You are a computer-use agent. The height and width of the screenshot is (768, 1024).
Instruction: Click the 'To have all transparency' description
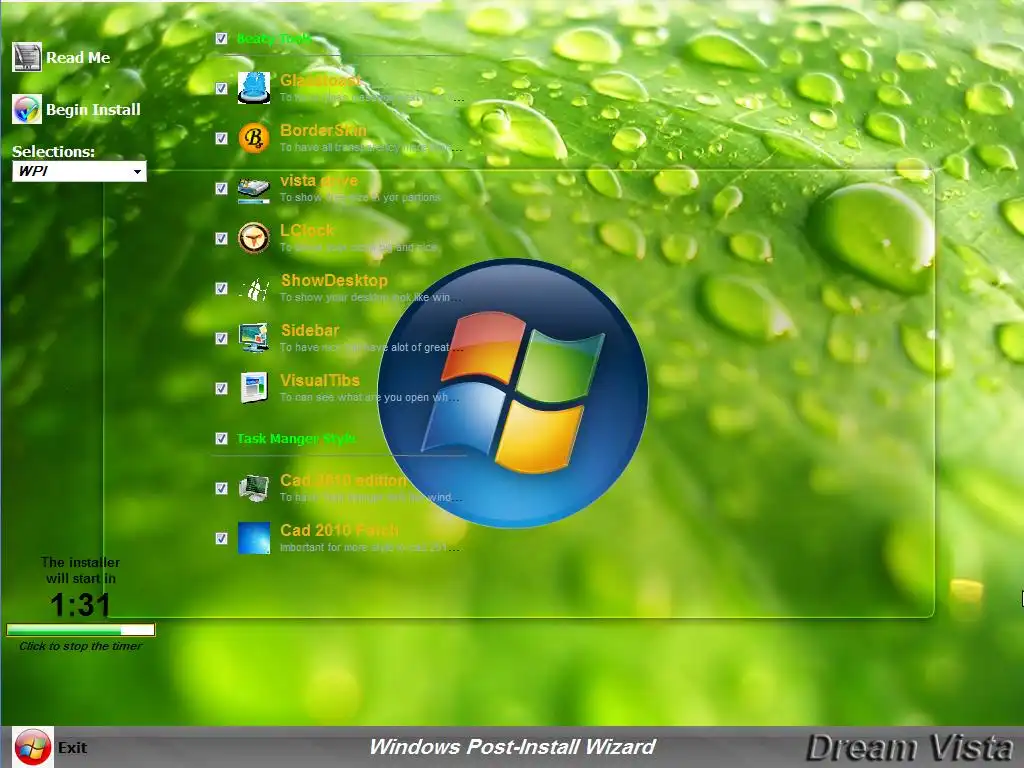click(371, 147)
